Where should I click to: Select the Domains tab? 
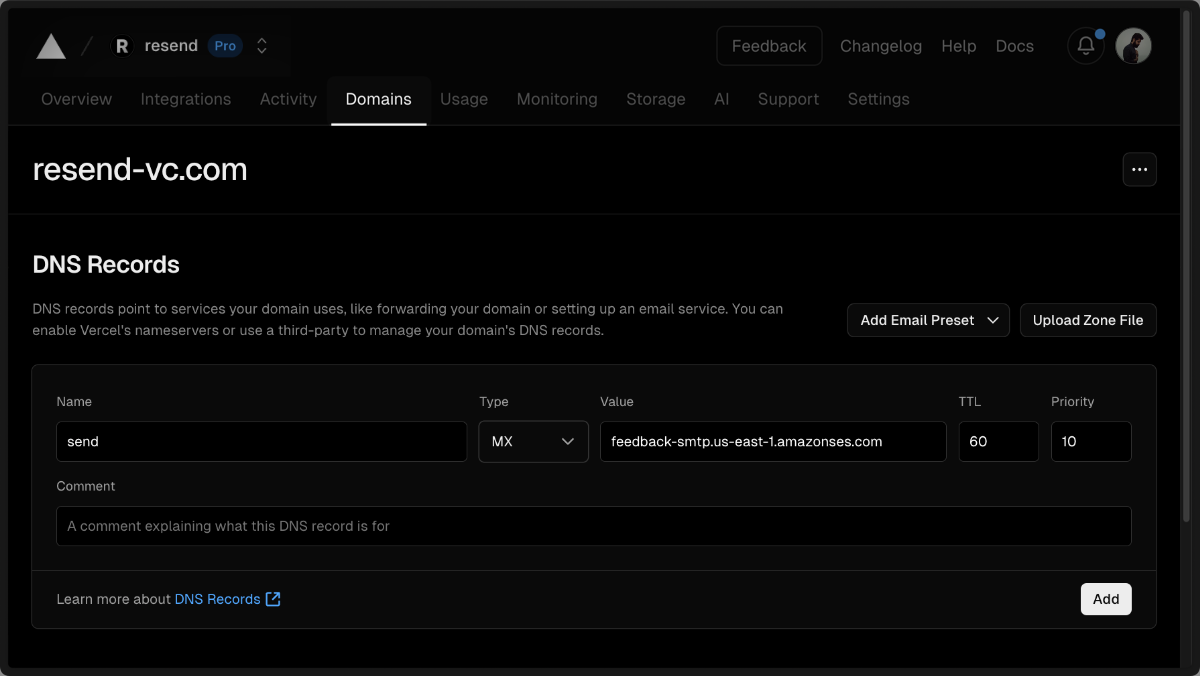click(379, 99)
